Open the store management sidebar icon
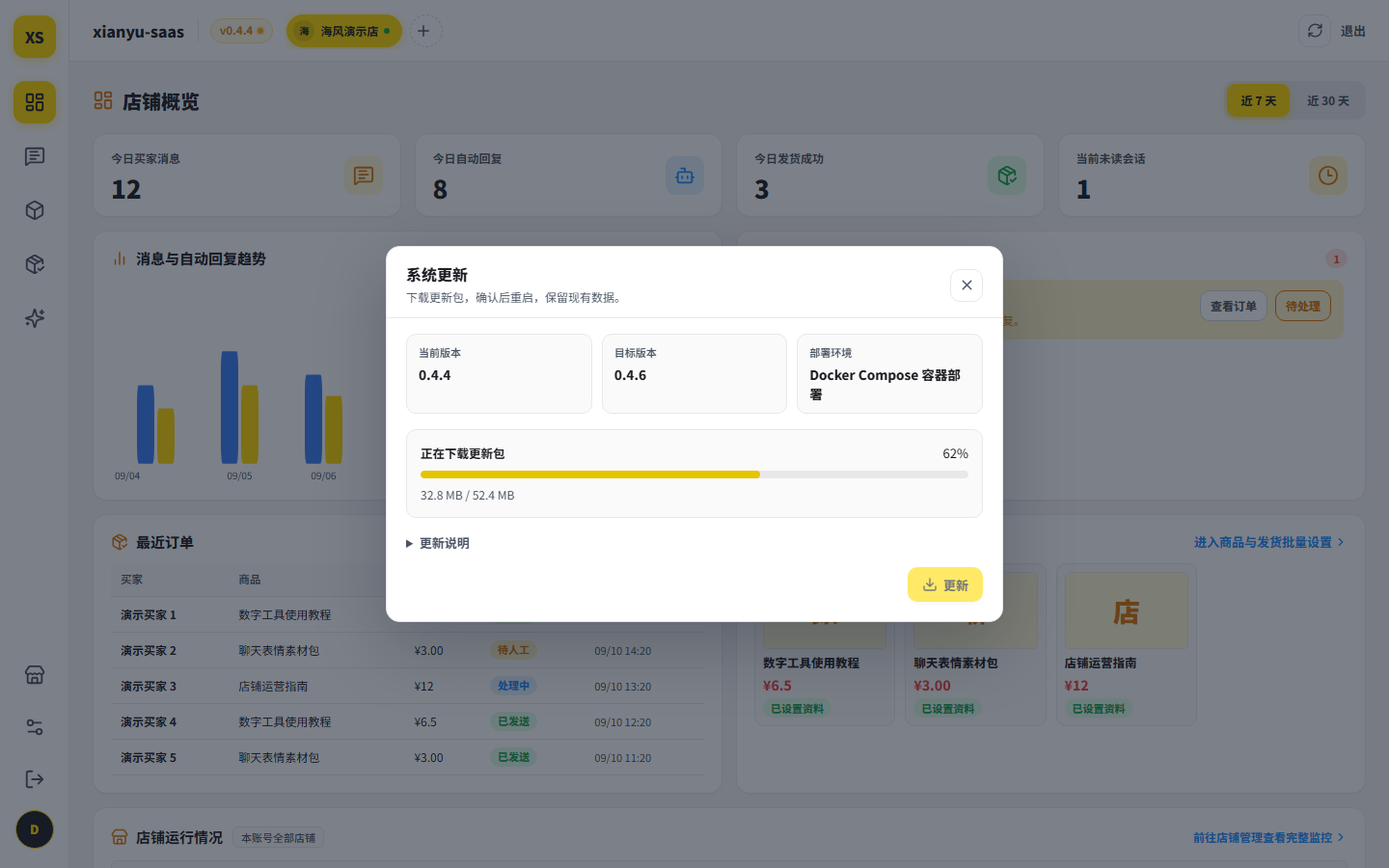 pos(35,675)
